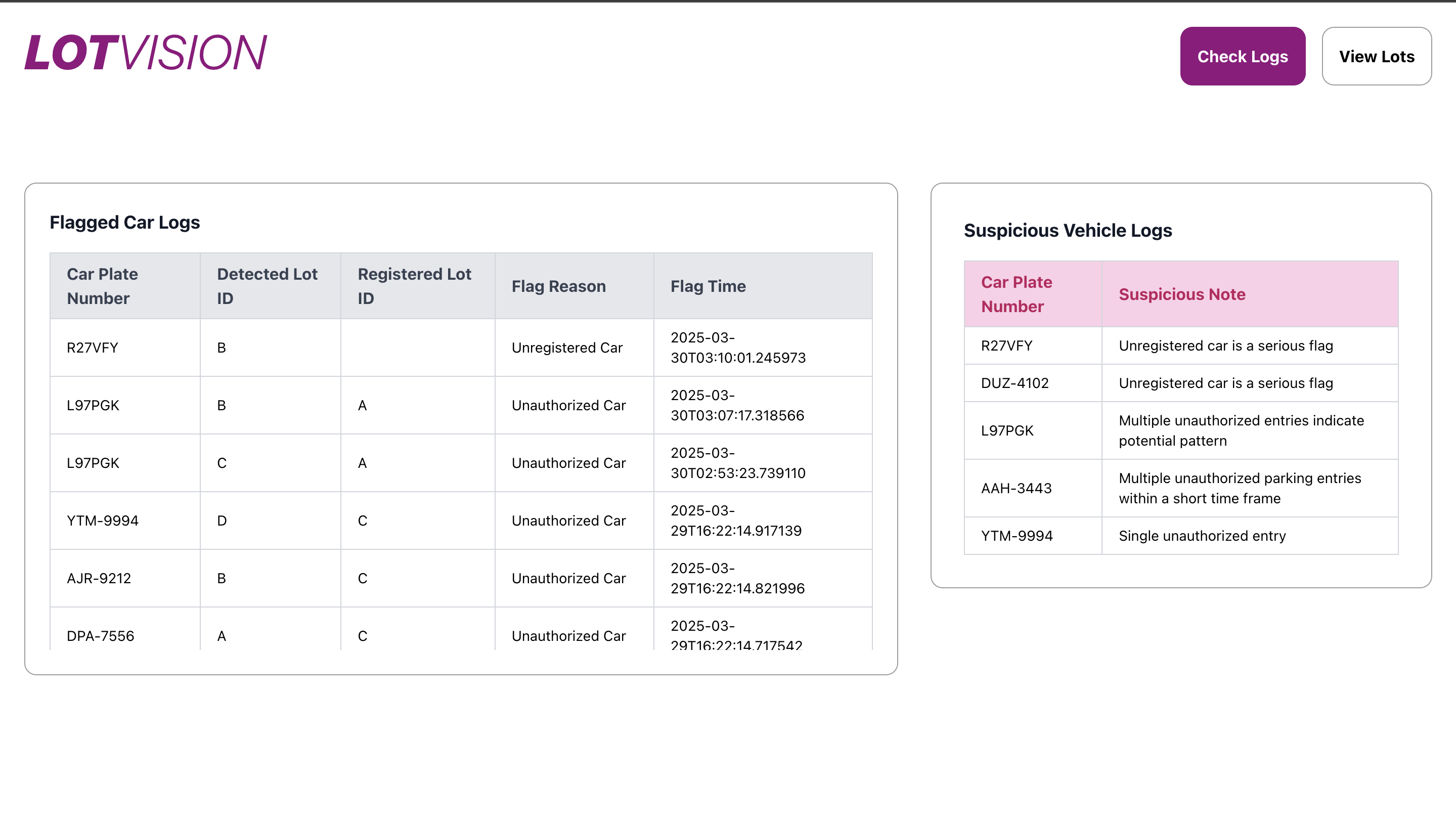Click the Unregistered Car flag reason cell
The width and height of the screenshot is (1456, 824).
(x=567, y=348)
